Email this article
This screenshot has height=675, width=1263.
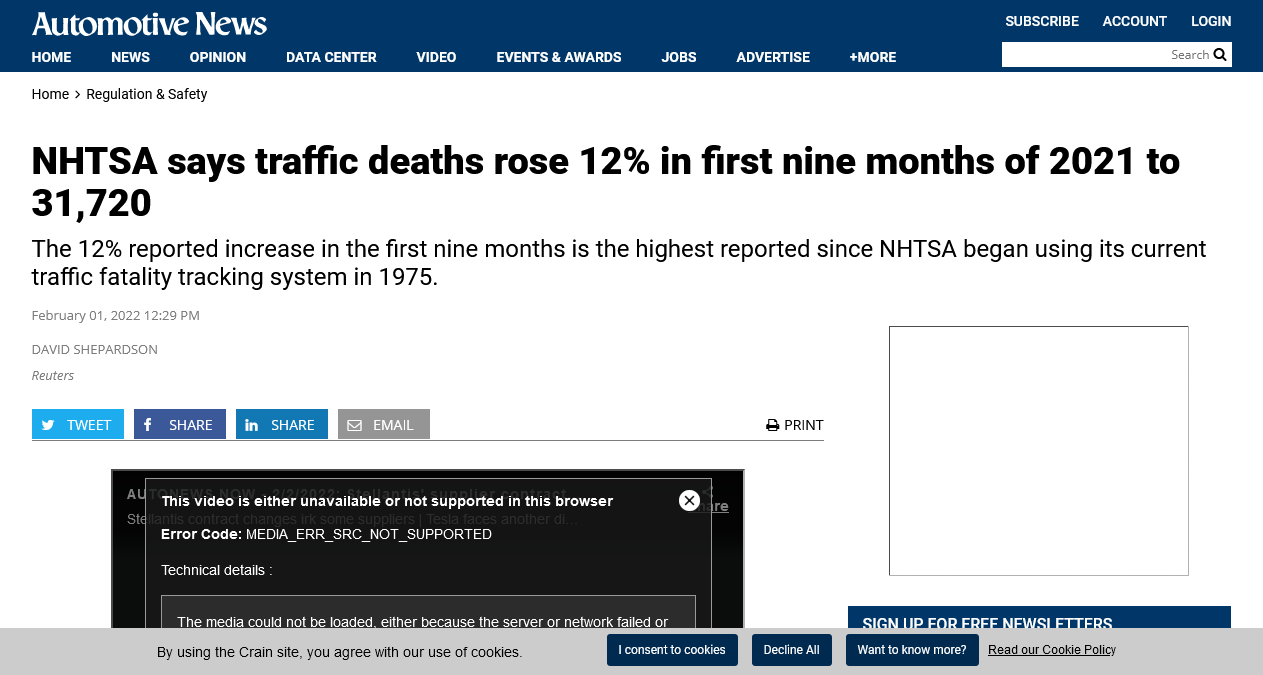(x=384, y=425)
